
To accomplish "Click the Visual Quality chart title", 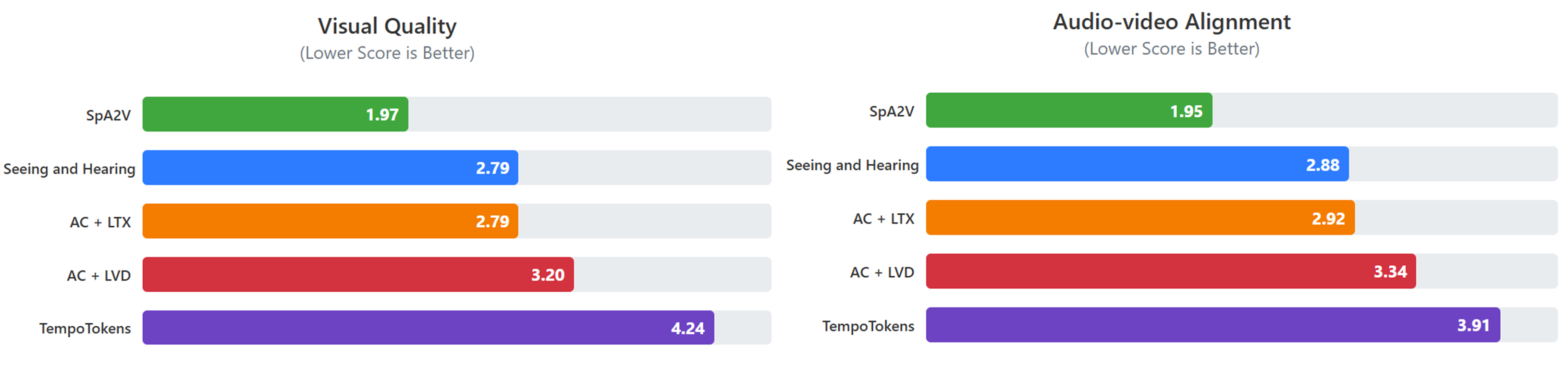I will [x=387, y=26].
